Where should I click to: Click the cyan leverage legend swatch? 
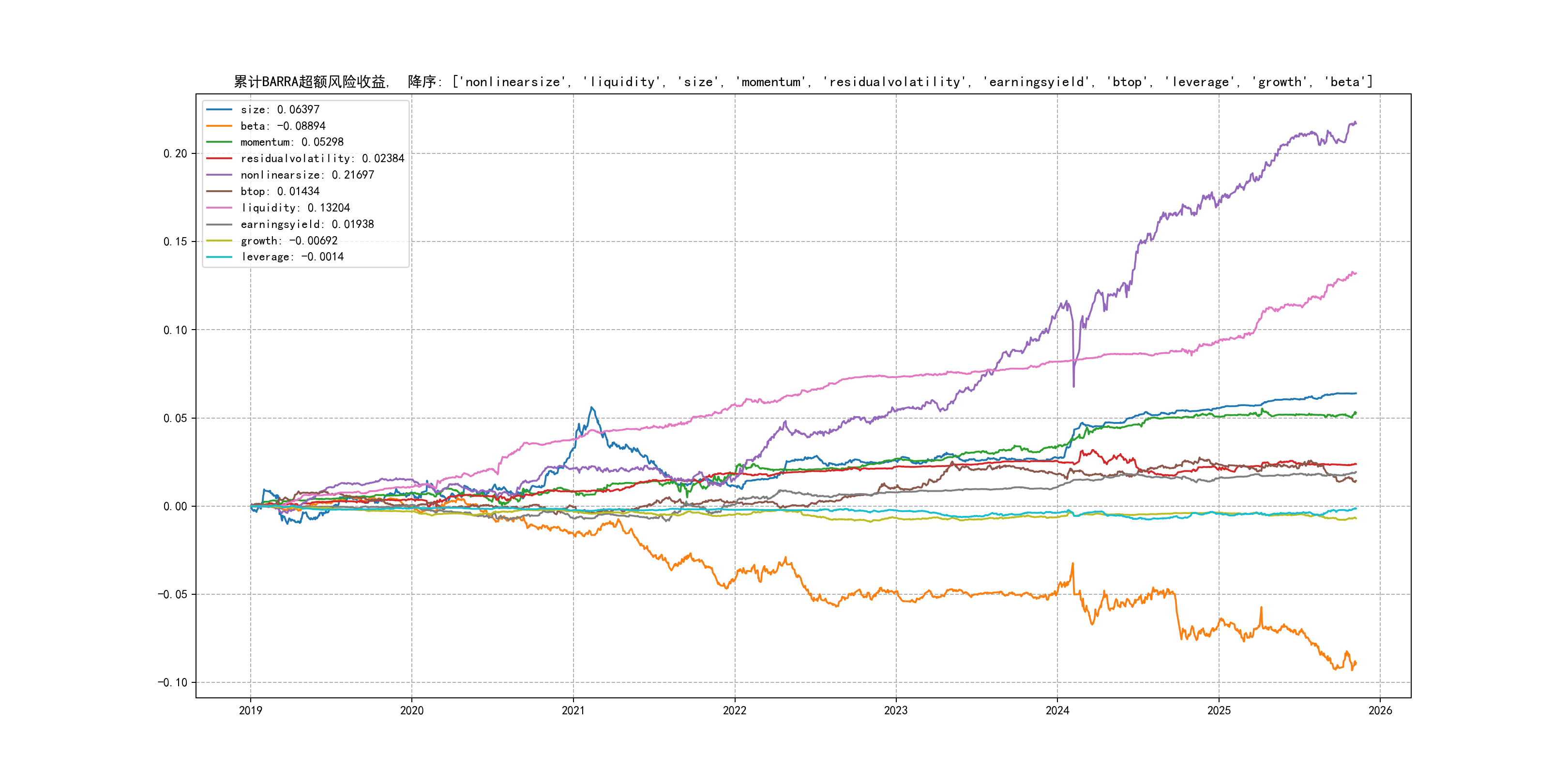click(x=219, y=257)
